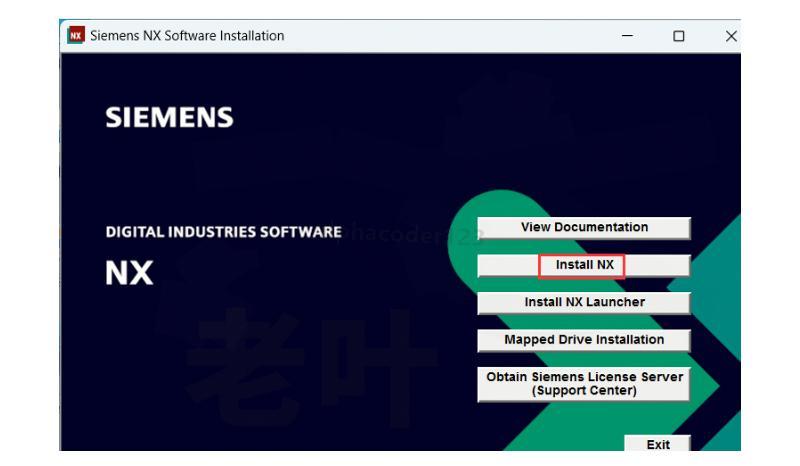Screen dimensions: 800x466
Task: Start installation with Install NX button
Action: click(x=584, y=265)
